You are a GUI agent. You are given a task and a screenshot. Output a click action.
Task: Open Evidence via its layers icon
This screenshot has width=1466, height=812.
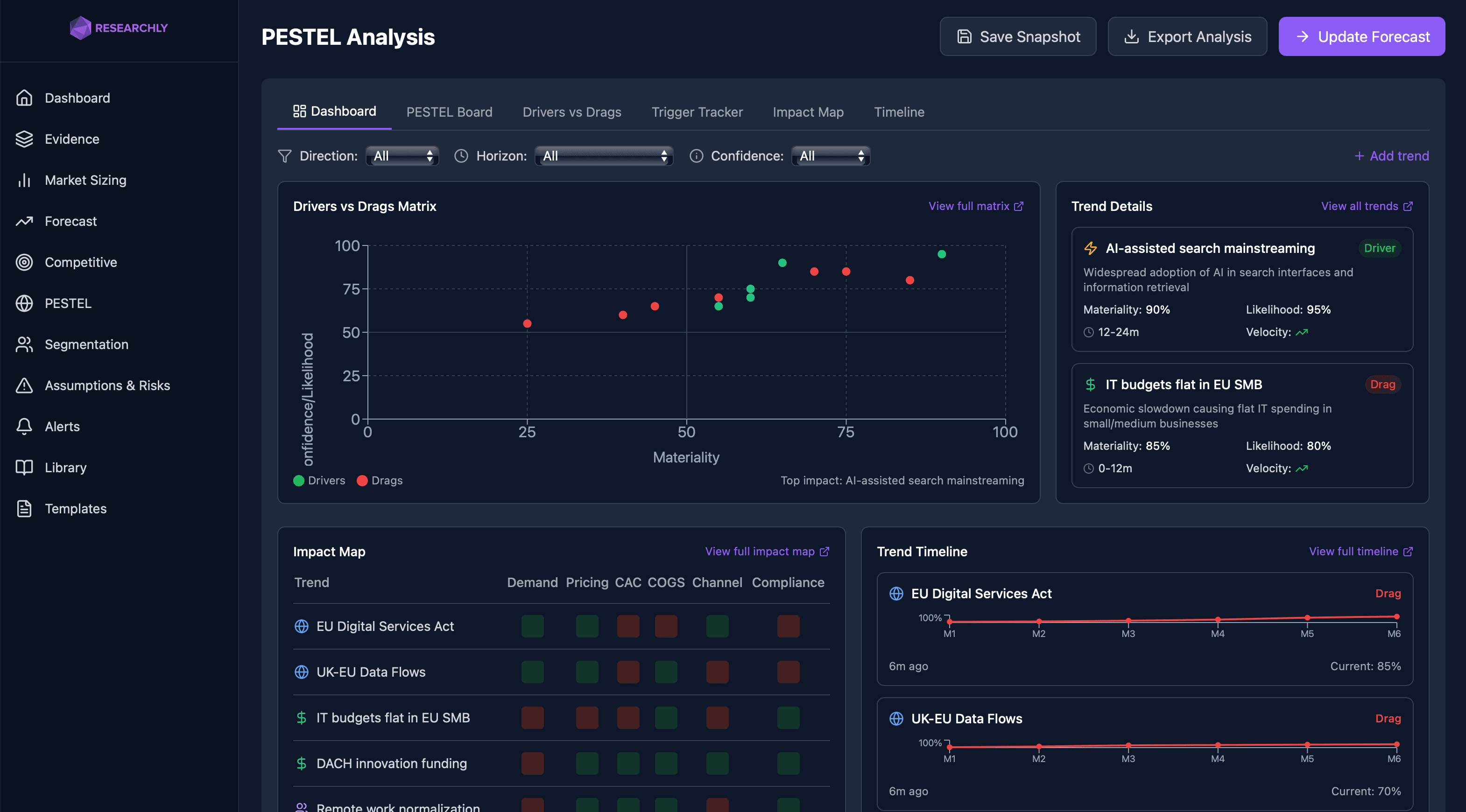pos(24,139)
